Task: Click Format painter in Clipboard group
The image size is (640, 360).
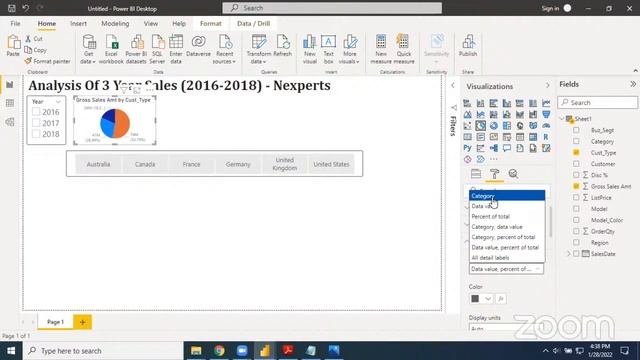Action: 47,61
